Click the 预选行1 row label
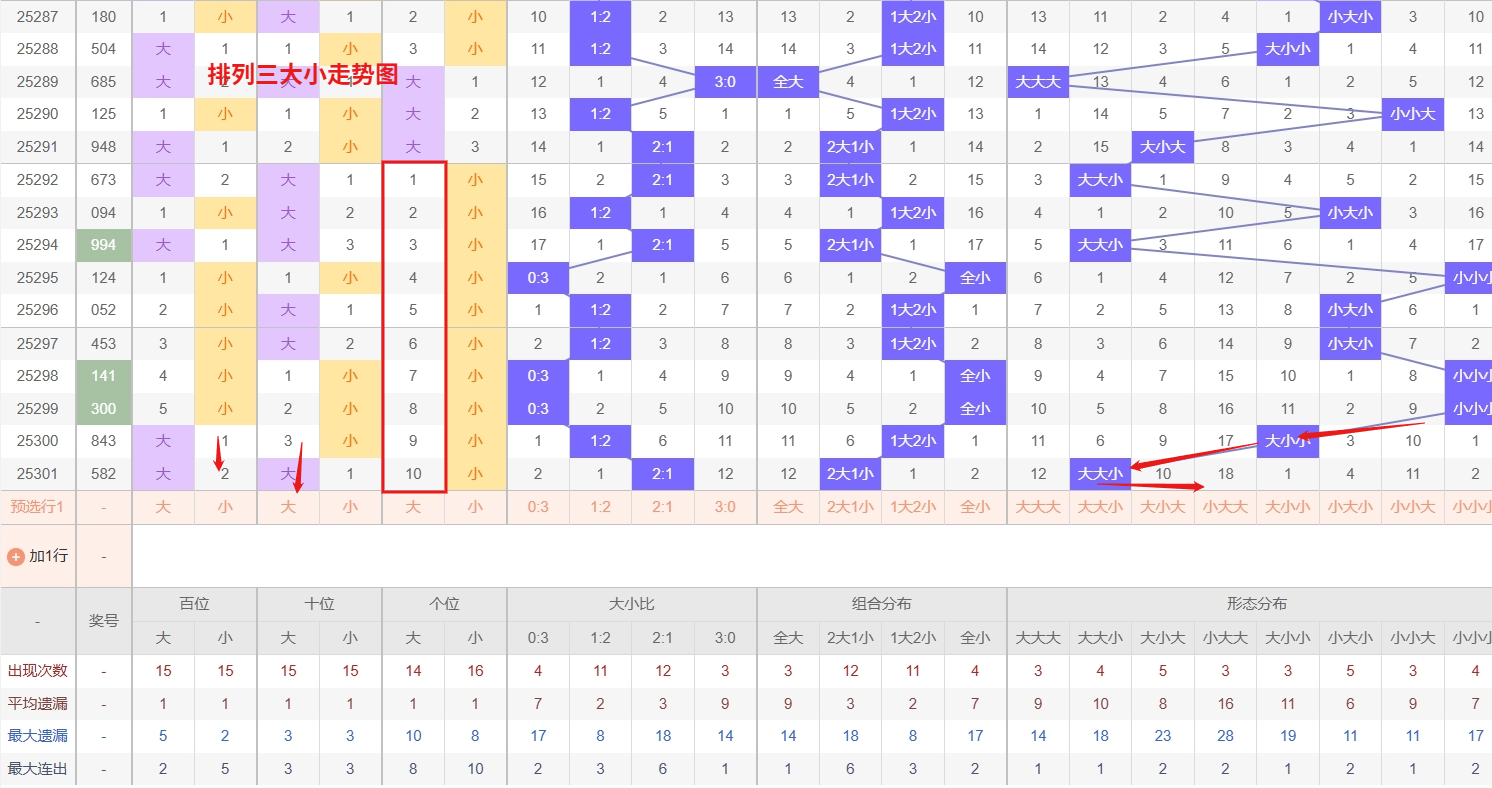The height and width of the screenshot is (788, 1492). (37, 507)
